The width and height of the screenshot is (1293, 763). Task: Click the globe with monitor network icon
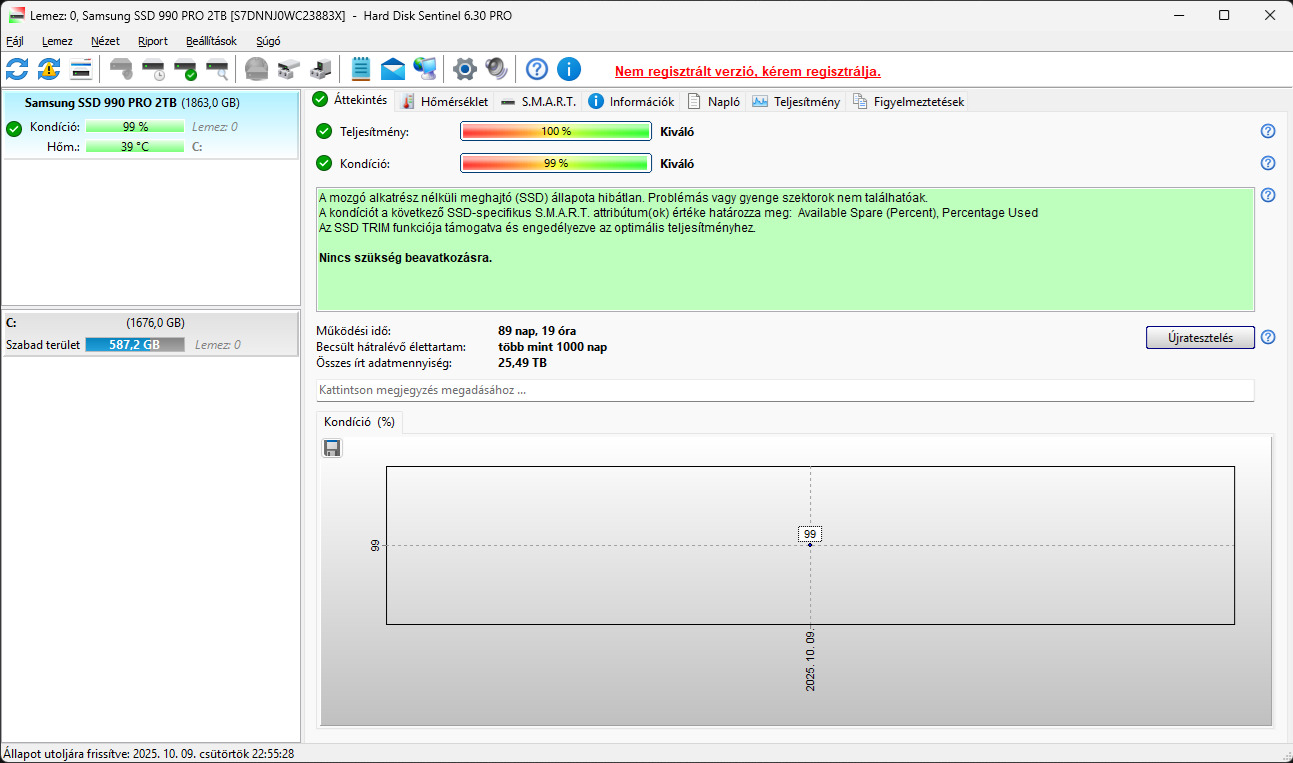[425, 69]
